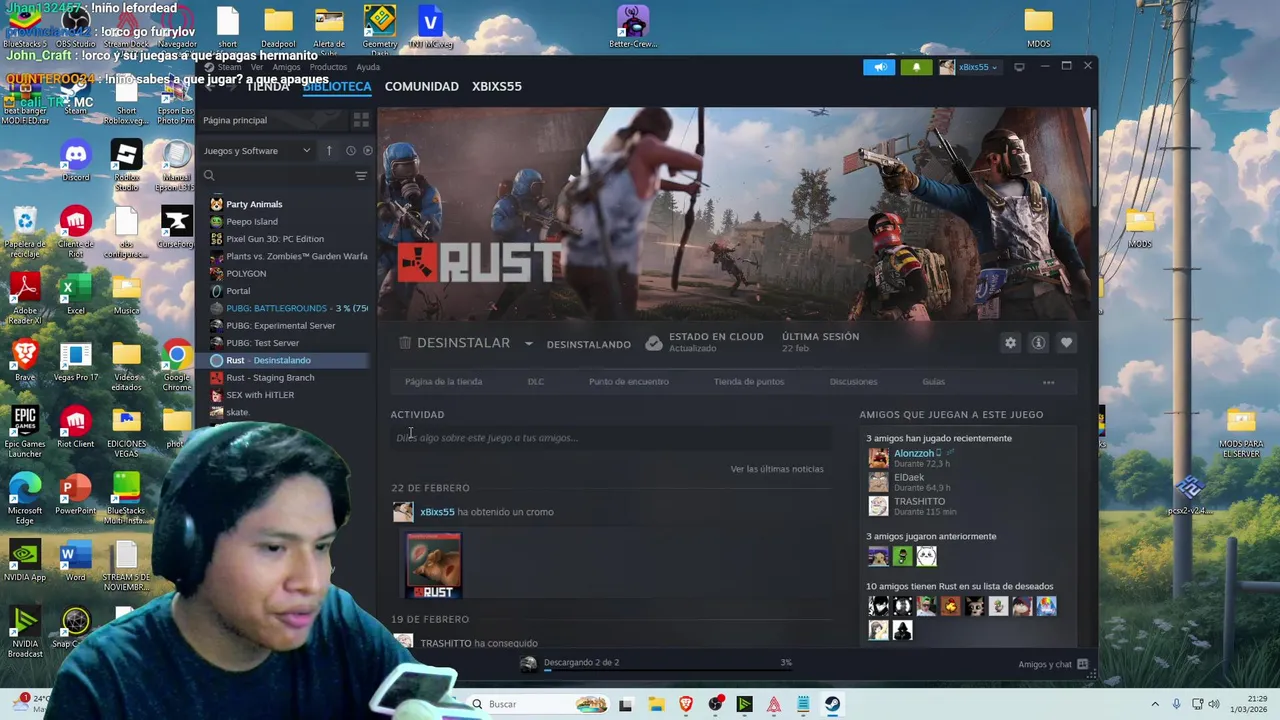Screen dimensions: 1280x720
Task: Select Plants vs. Zombies Garden Warfare entry
Action: (289, 256)
